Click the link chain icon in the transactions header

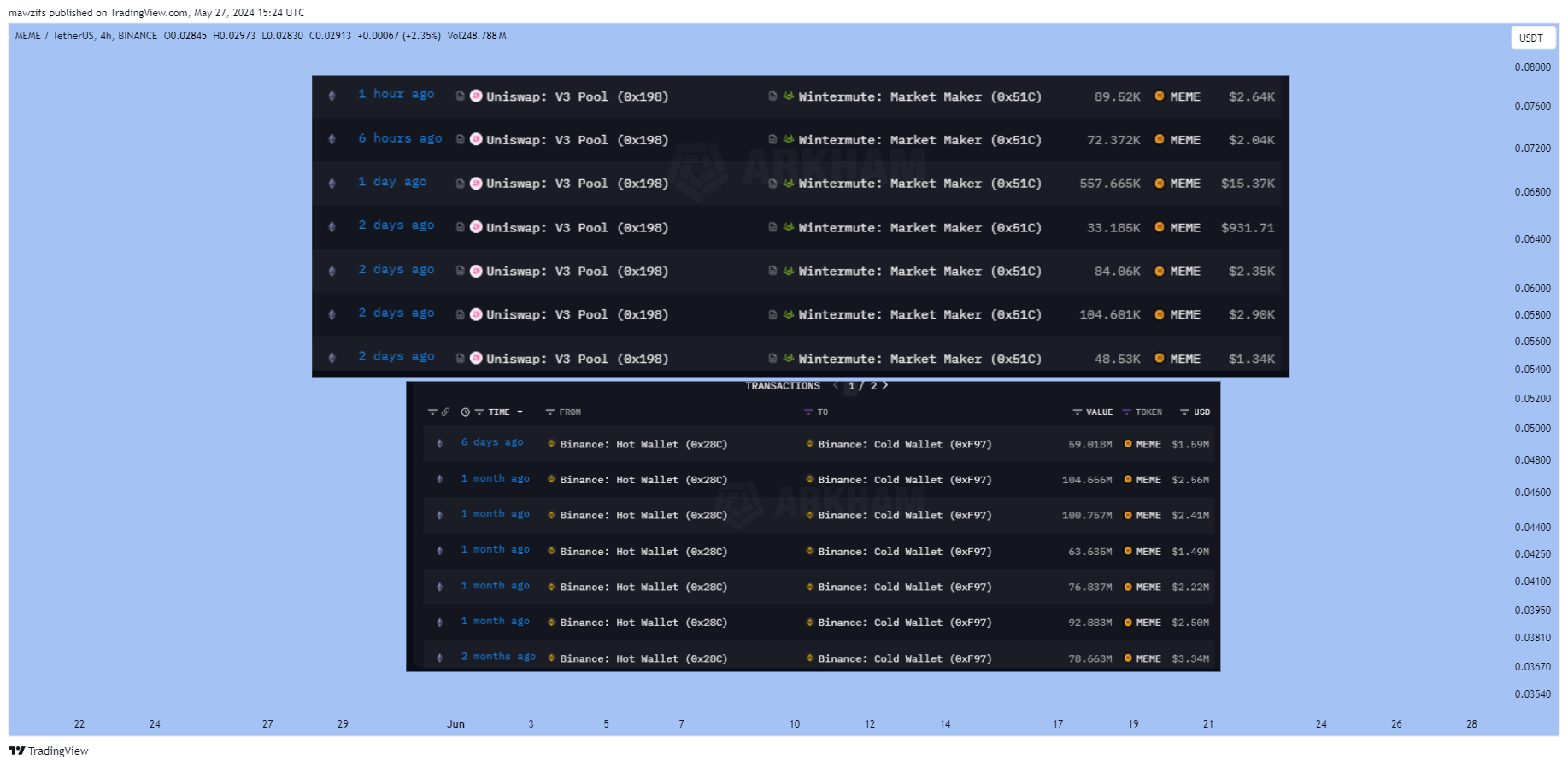tap(445, 412)
